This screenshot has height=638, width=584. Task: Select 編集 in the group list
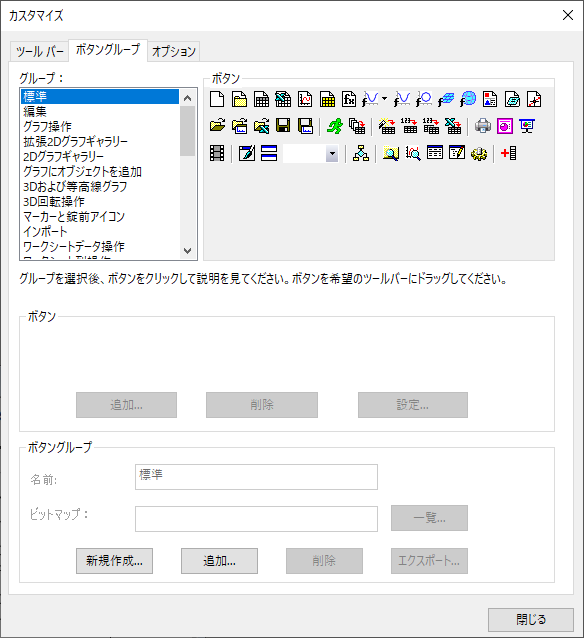coord(100,111)
